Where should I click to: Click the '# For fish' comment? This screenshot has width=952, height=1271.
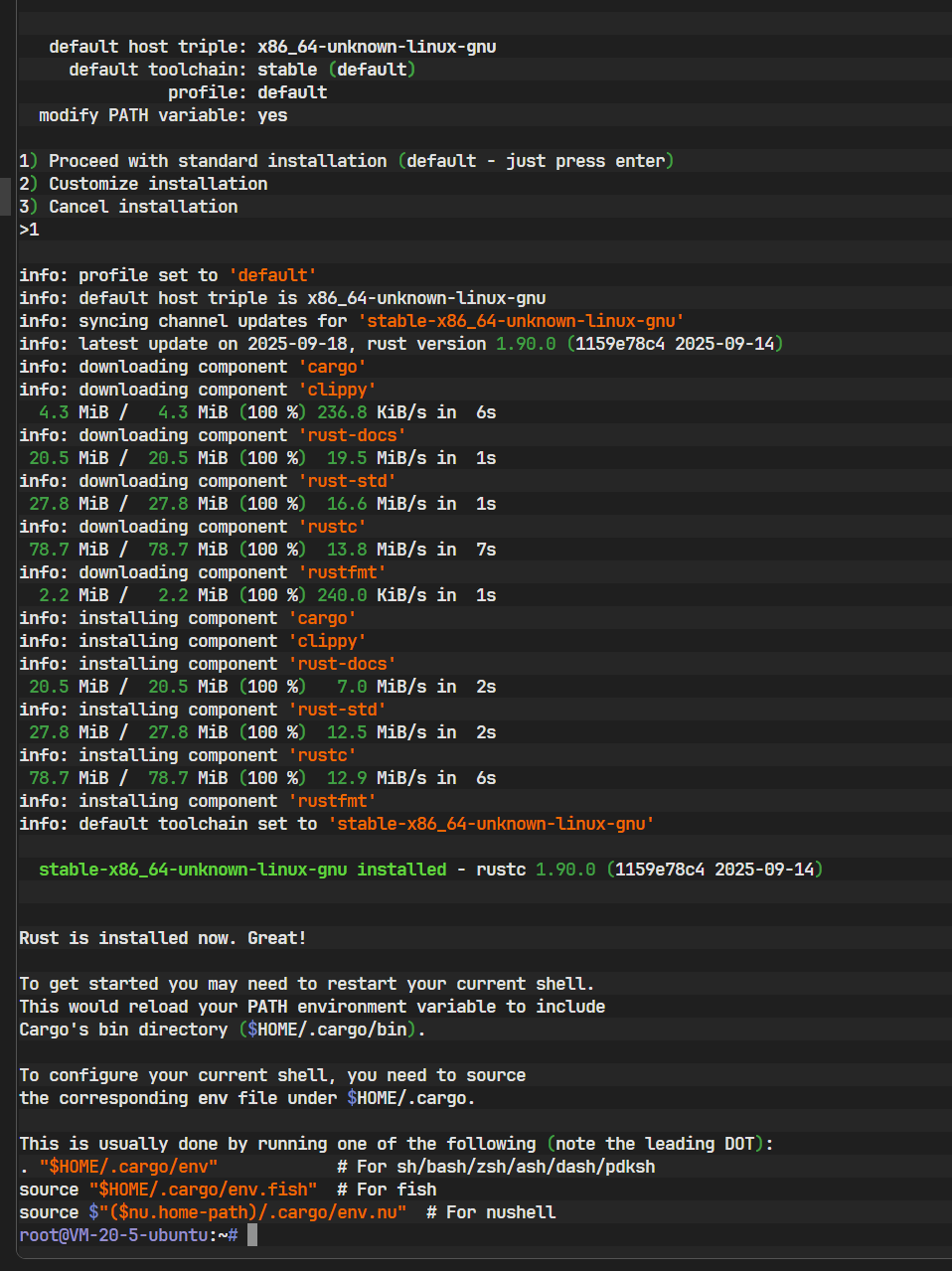point(387,1190)
